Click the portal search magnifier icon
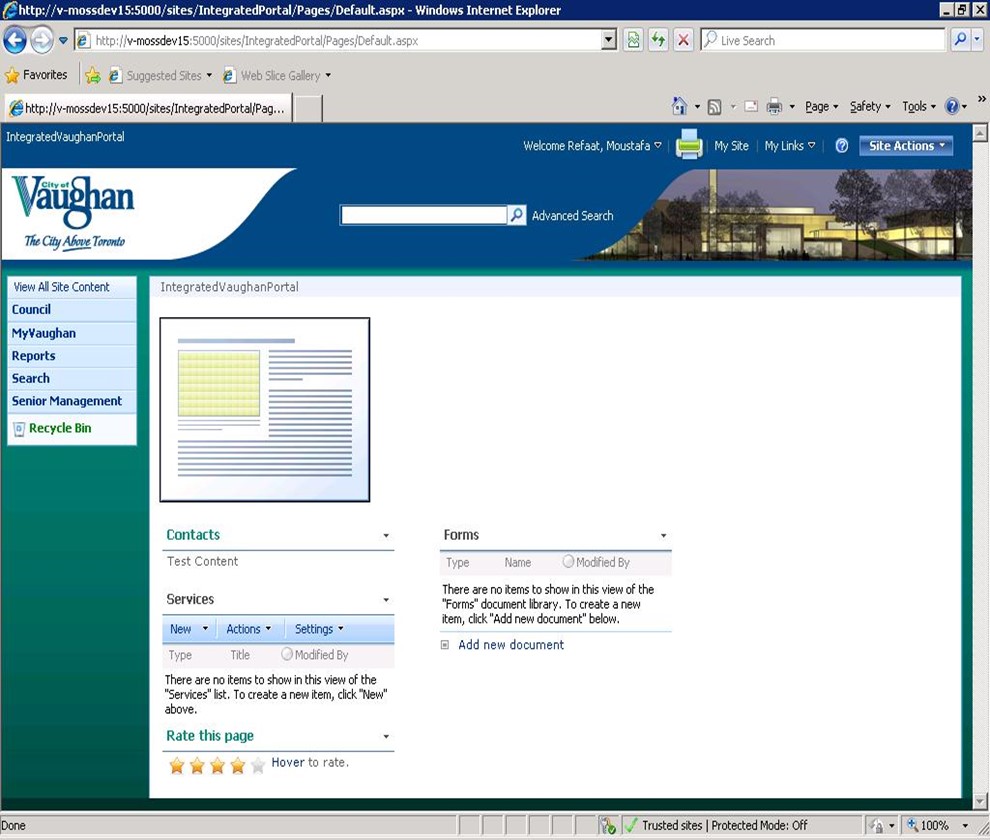 click(x=517, y=215)
